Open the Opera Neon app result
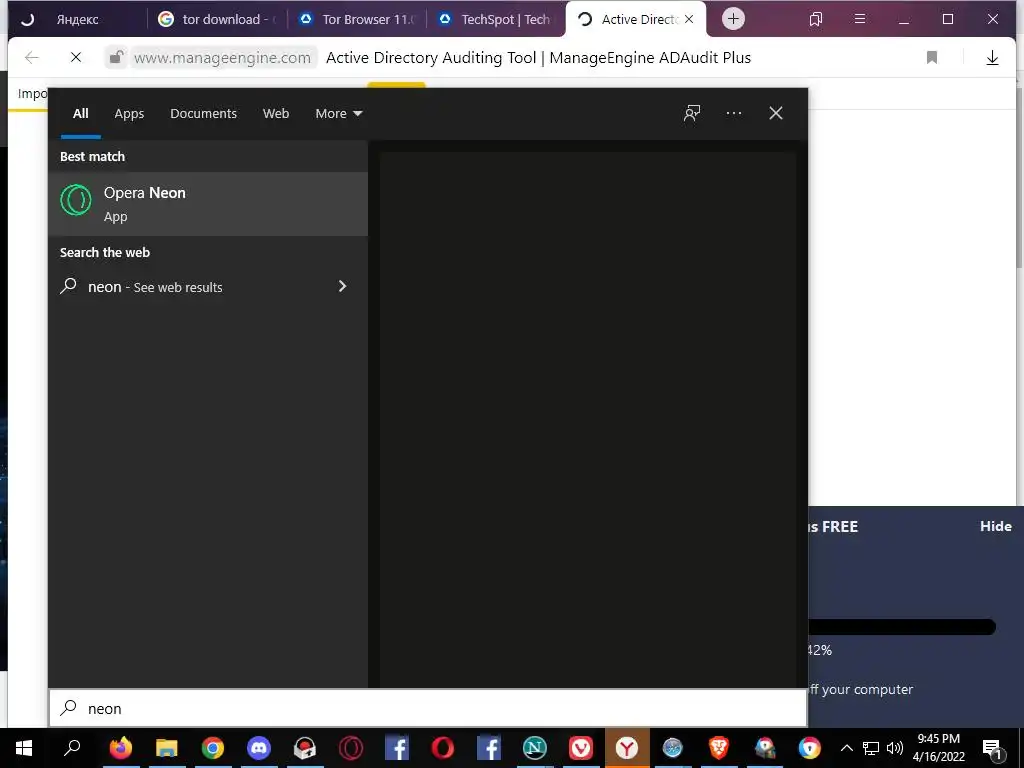The image size is (1024, 768). (x=208, y=204)
